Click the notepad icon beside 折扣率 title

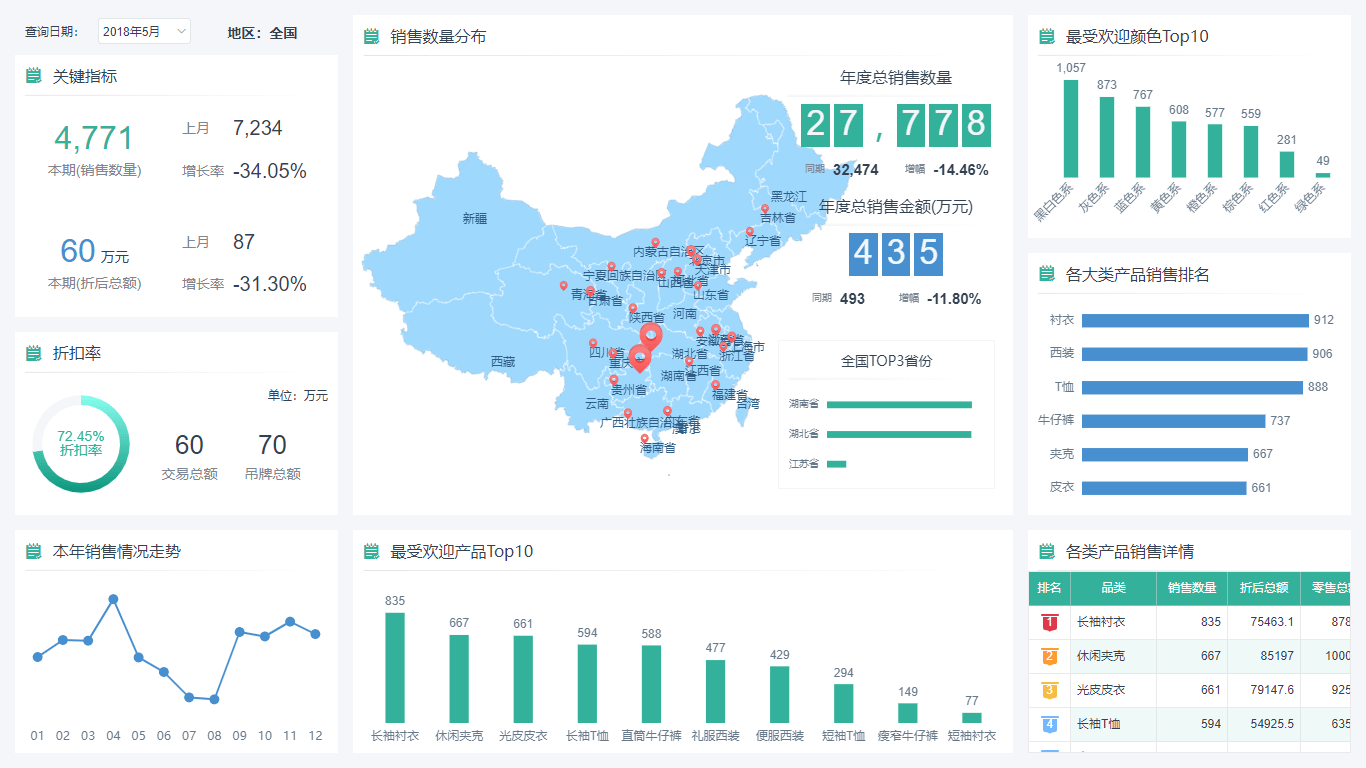(x=34, y=353)
